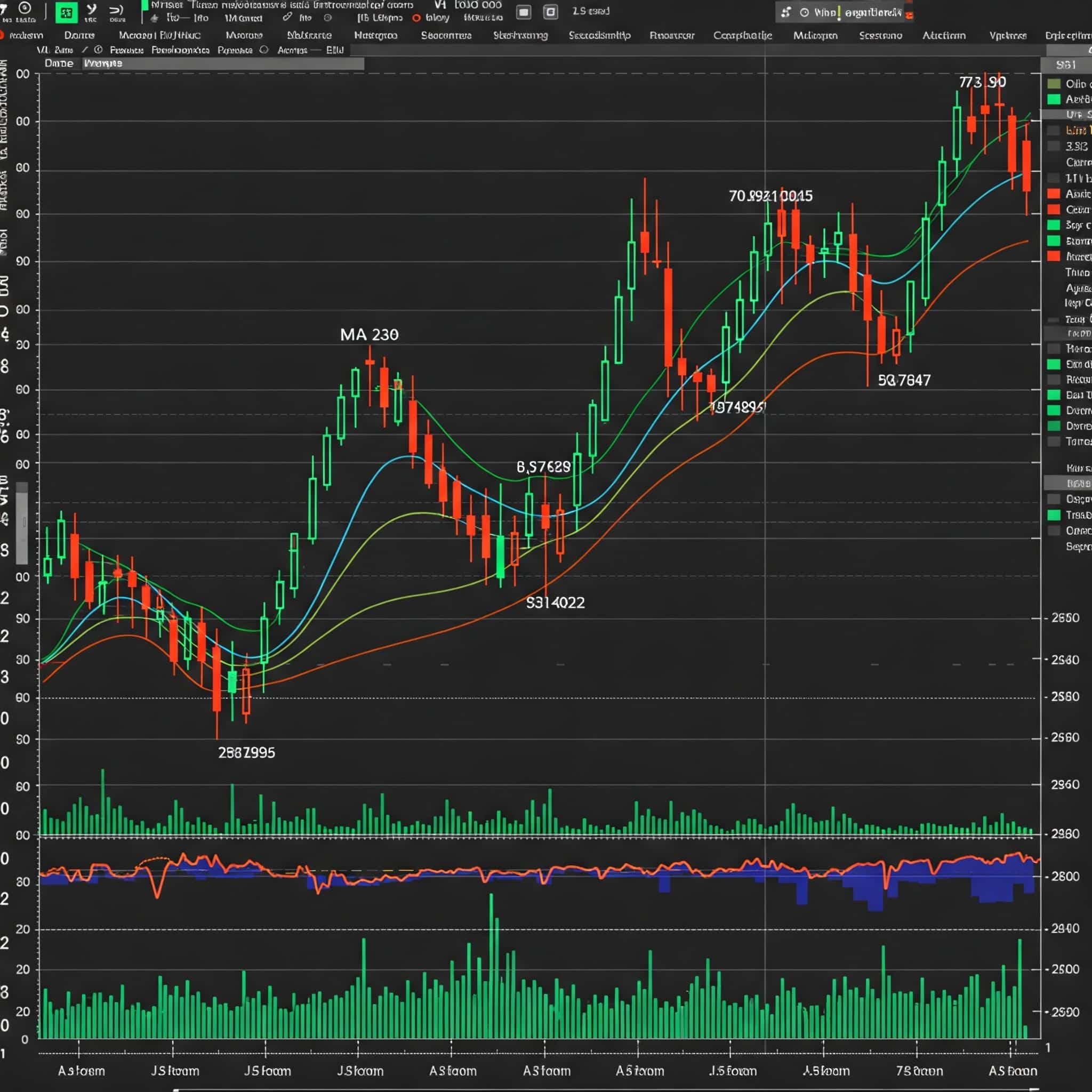Click the circle icon inside the search box
The height and width of the screenshot is (1092, 1092).
click(x=804, y=12)
